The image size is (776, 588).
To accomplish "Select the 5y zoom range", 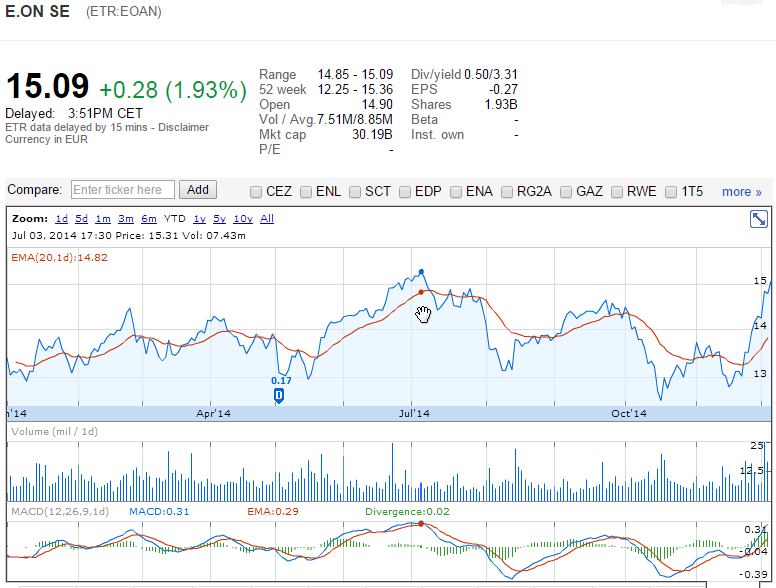I will tap(219, 219).
